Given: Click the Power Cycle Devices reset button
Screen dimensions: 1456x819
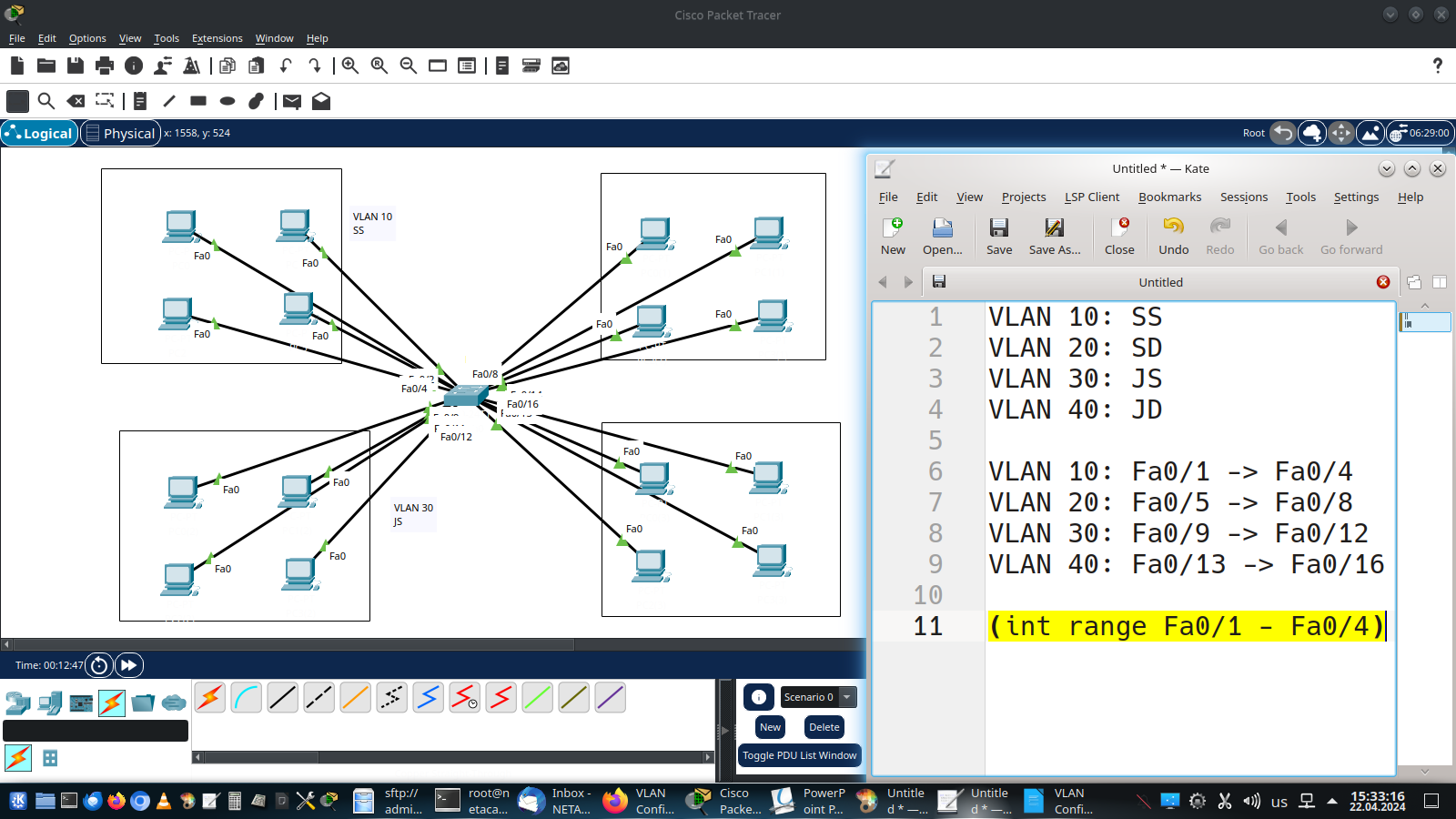Looking at the screenshot, I should pos(99,665).
